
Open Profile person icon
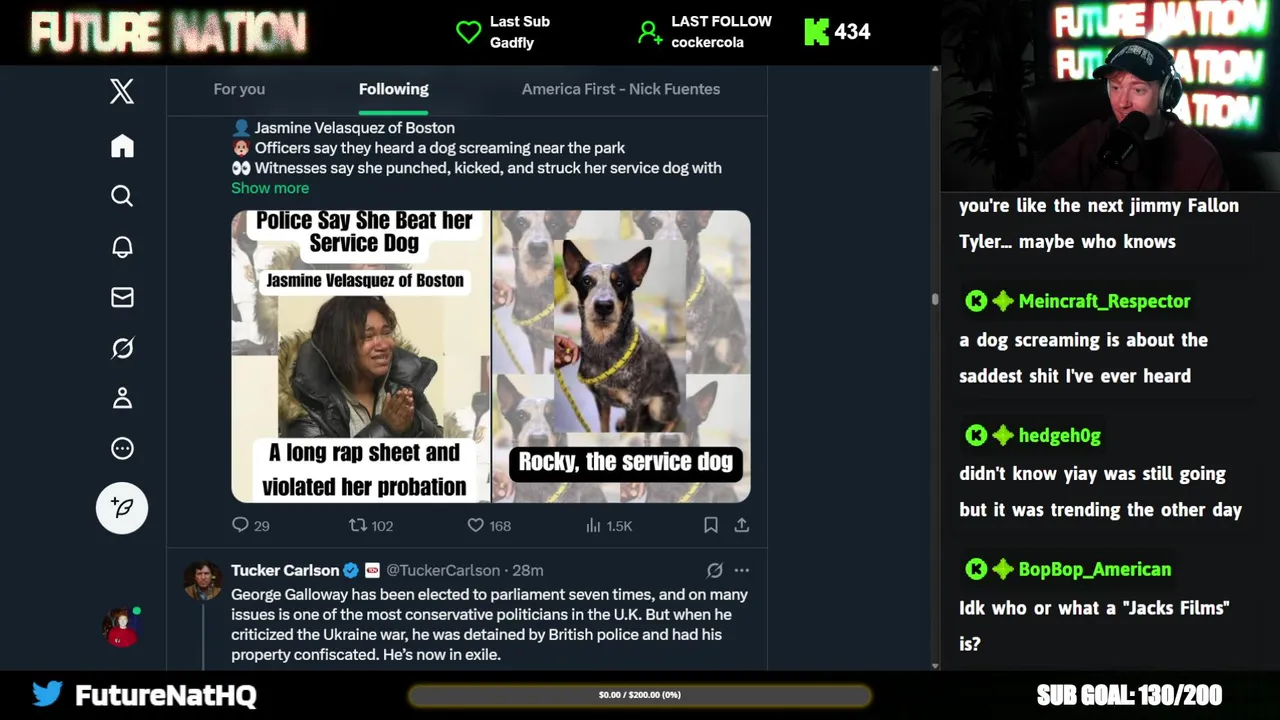pyautogui.click(x=122, y=398)
